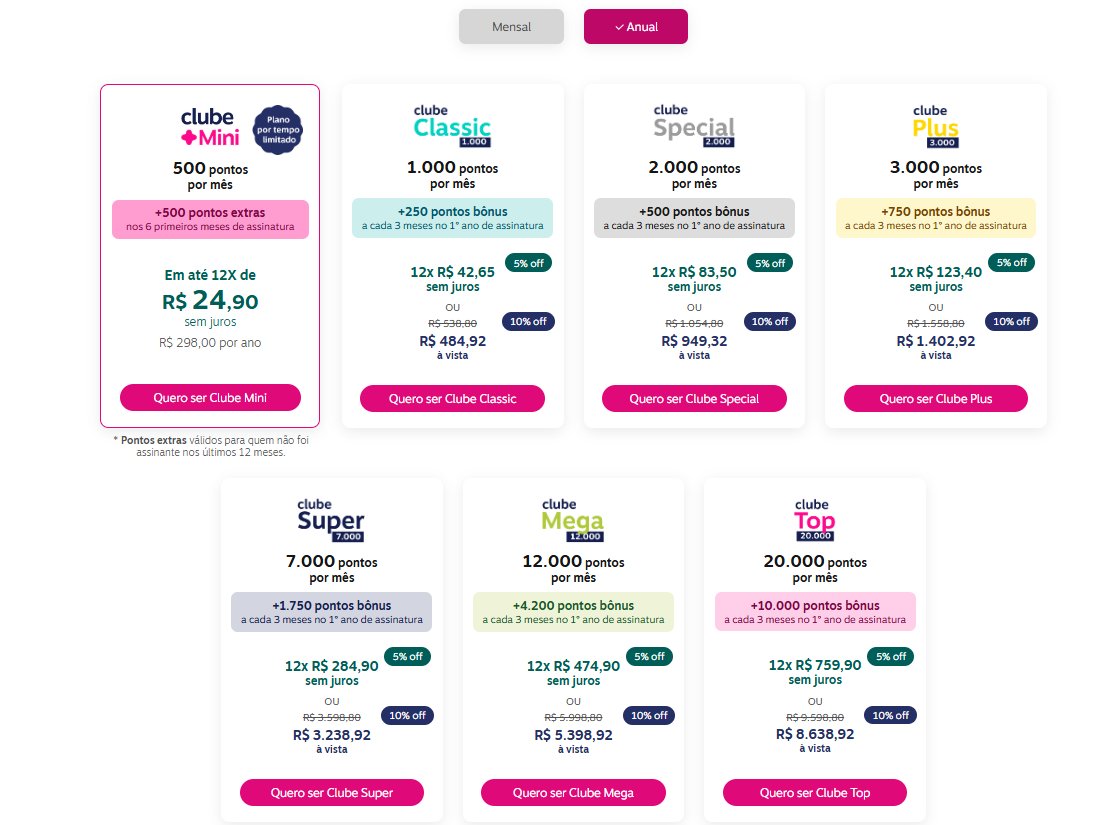Select the Anual billing toggle
The height and width of the screenshot is (825, 1105).
[636, 27]
